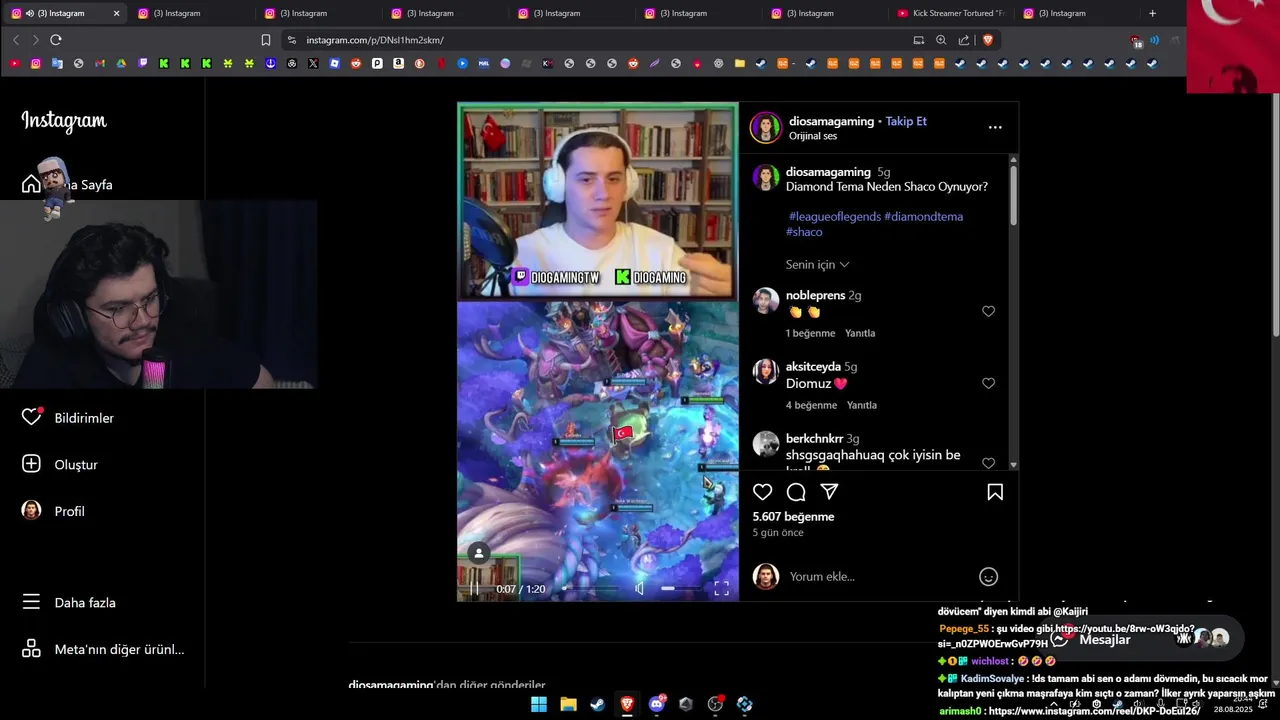Expand Meta'nın diğer ürünleri
This screenshot has height=720, width=1280.
[x=103, y=649]
